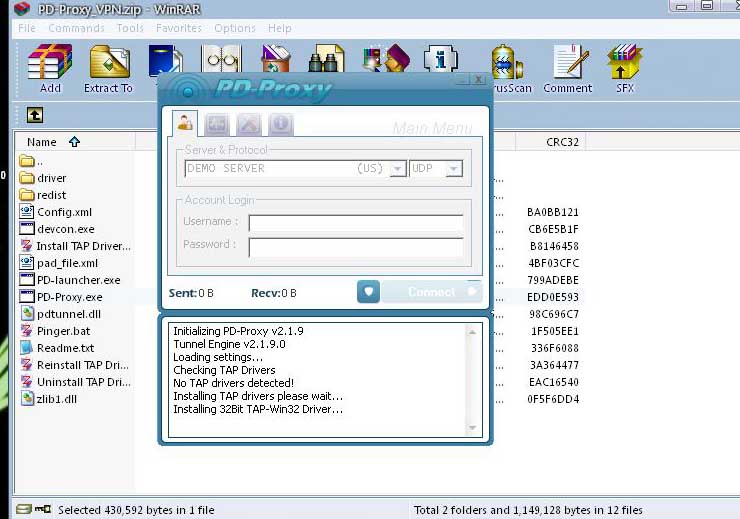740x519 pixels.
Task: Select the redist folder entry
Action: [x=43, y=195]
